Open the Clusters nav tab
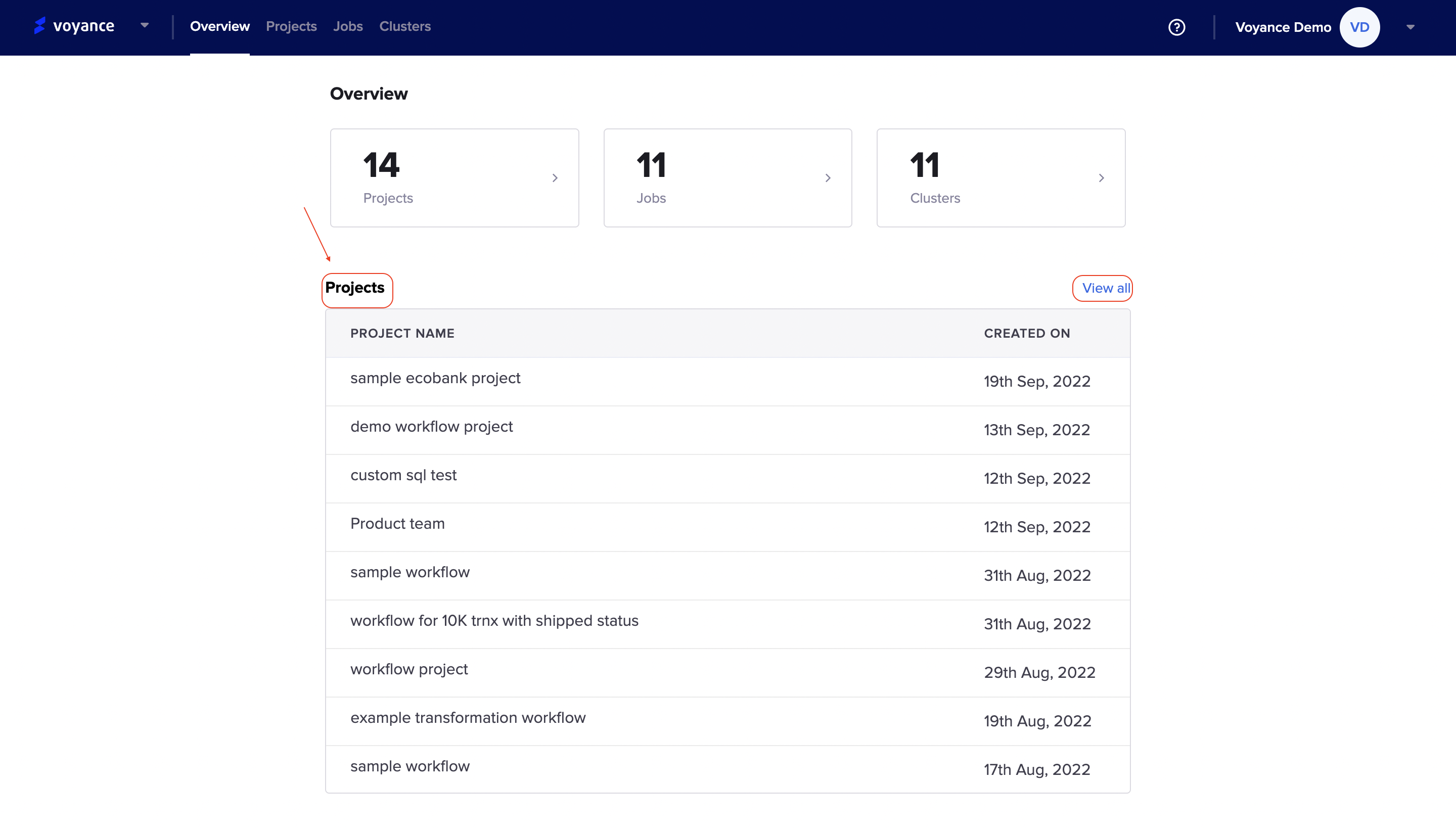Viewport: 1456px width, 829px height. point(404,26)
